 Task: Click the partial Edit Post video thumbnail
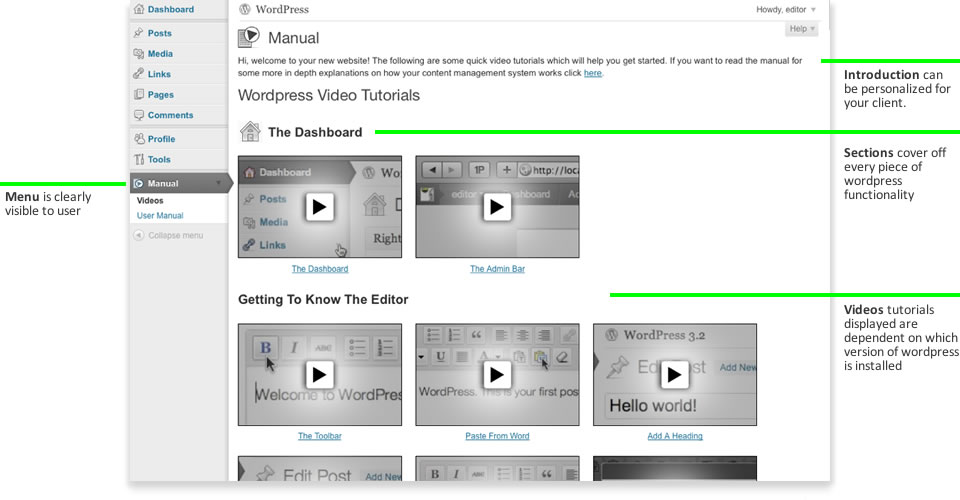click(320, 468)
